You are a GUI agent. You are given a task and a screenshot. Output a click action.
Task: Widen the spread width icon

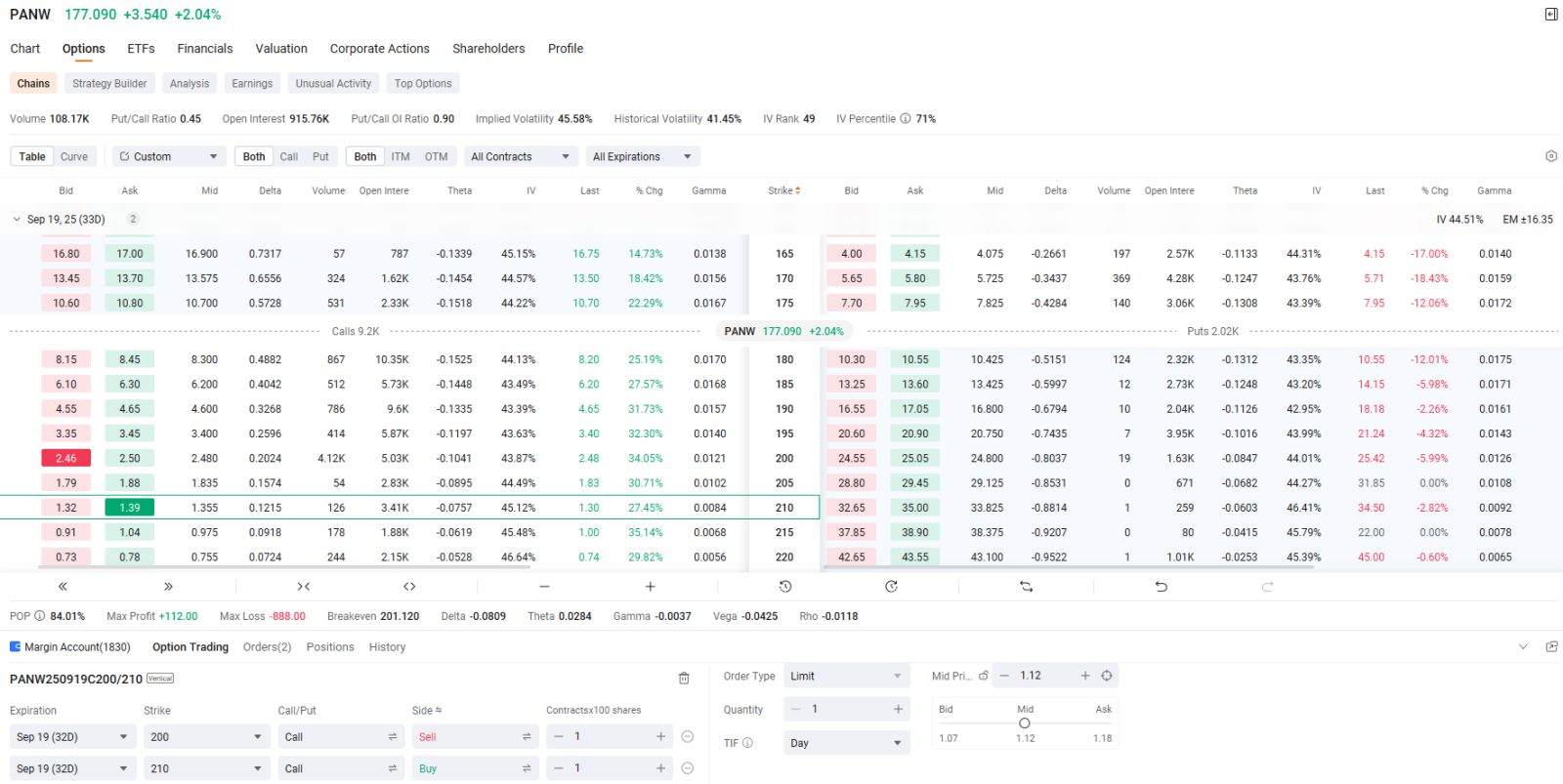click(x=409, y=587)
